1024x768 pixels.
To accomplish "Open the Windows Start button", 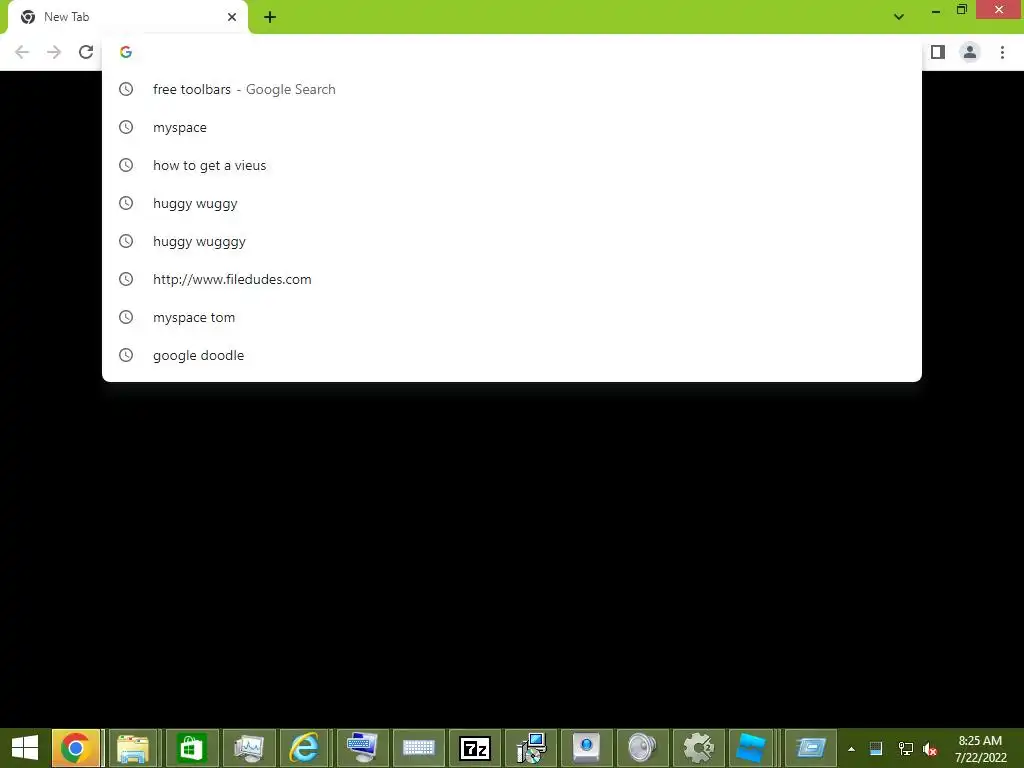I will click(x=25, y=748).
